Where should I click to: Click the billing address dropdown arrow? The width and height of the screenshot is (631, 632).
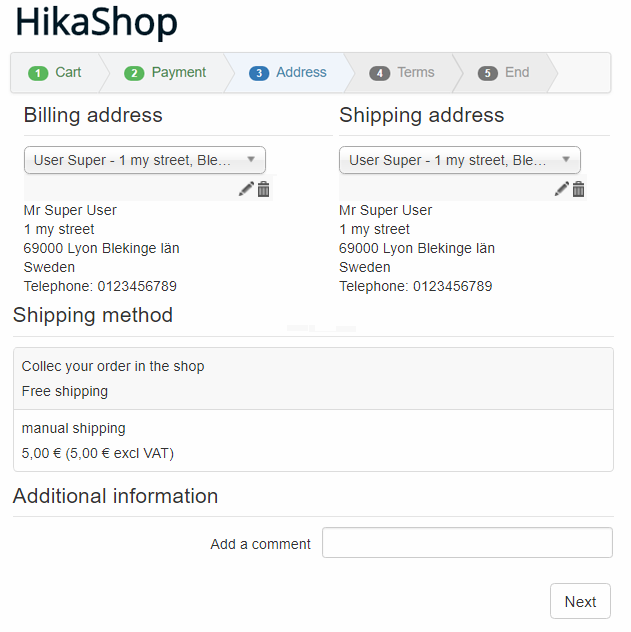[x=251, y=160]
